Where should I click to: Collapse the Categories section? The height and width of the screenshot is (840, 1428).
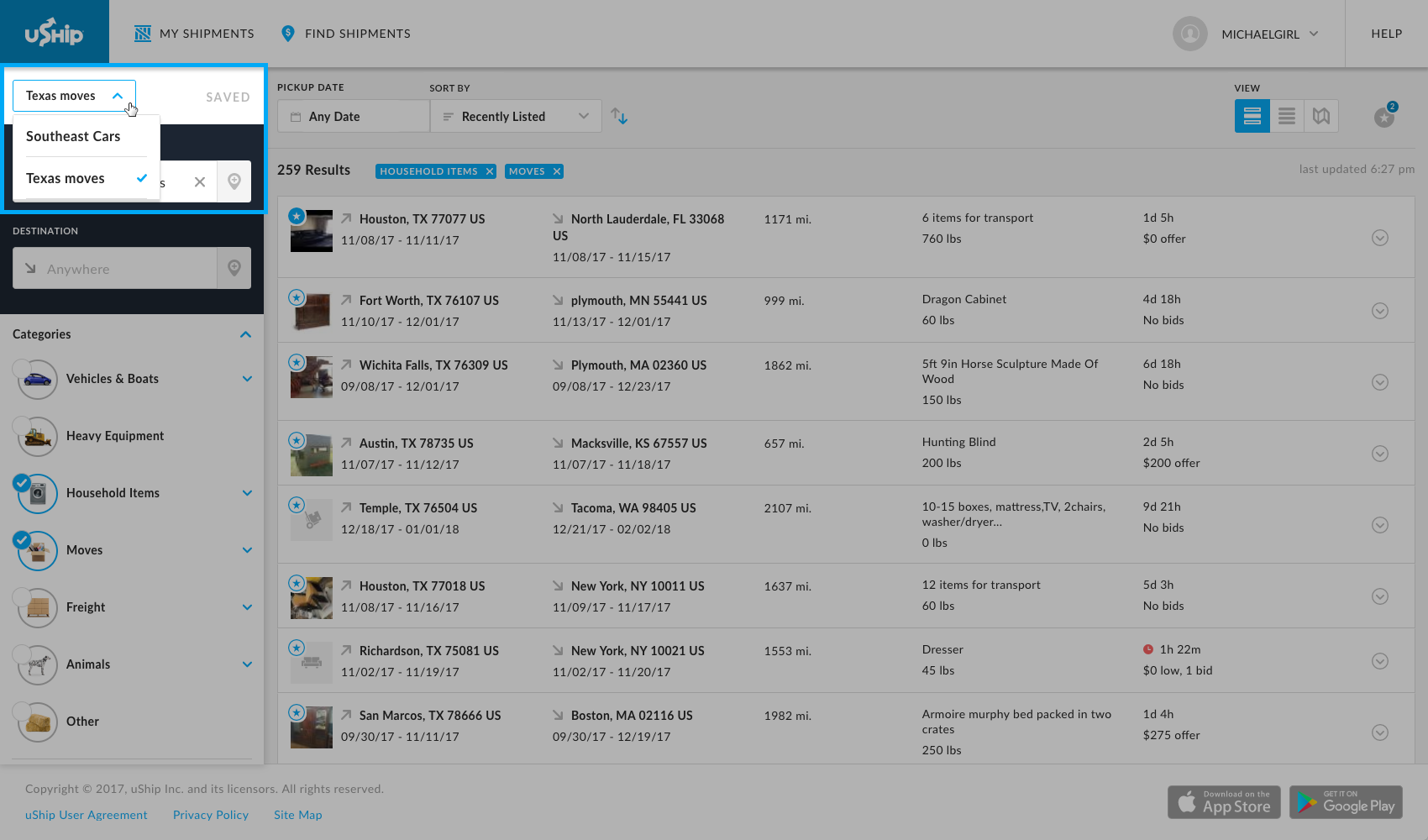tap(245, 334)
